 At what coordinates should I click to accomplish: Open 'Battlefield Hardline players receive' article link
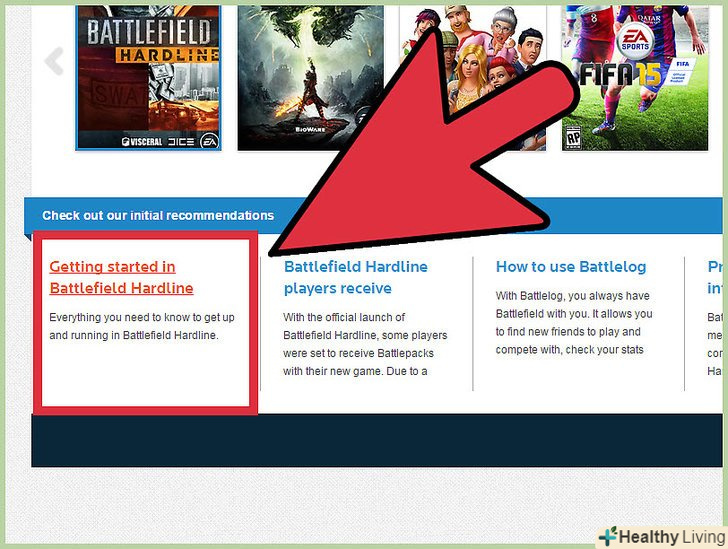pos(356,277)
